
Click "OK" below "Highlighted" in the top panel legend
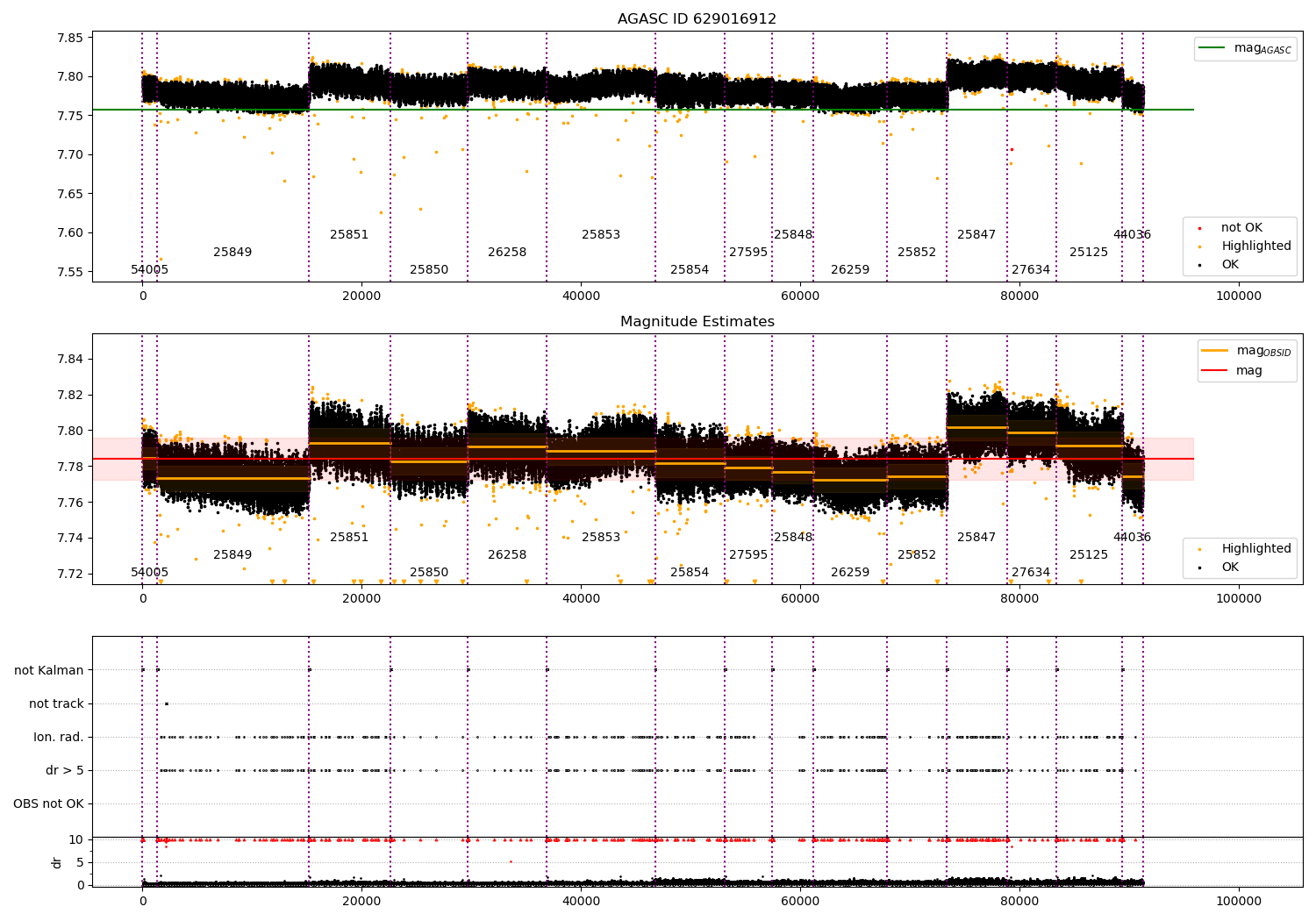[x=1229, y=265]
